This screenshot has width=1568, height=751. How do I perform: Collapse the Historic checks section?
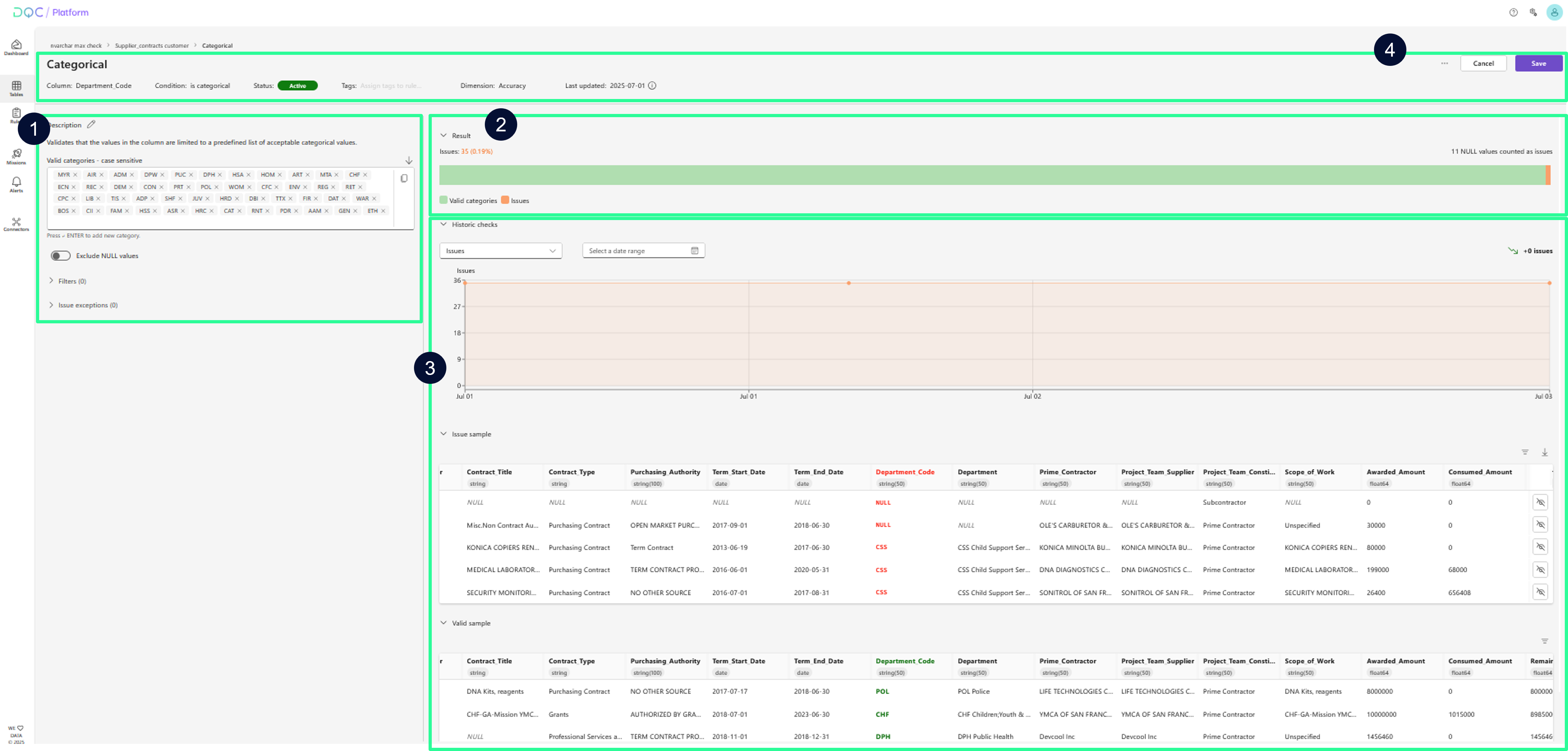point(444,224)
